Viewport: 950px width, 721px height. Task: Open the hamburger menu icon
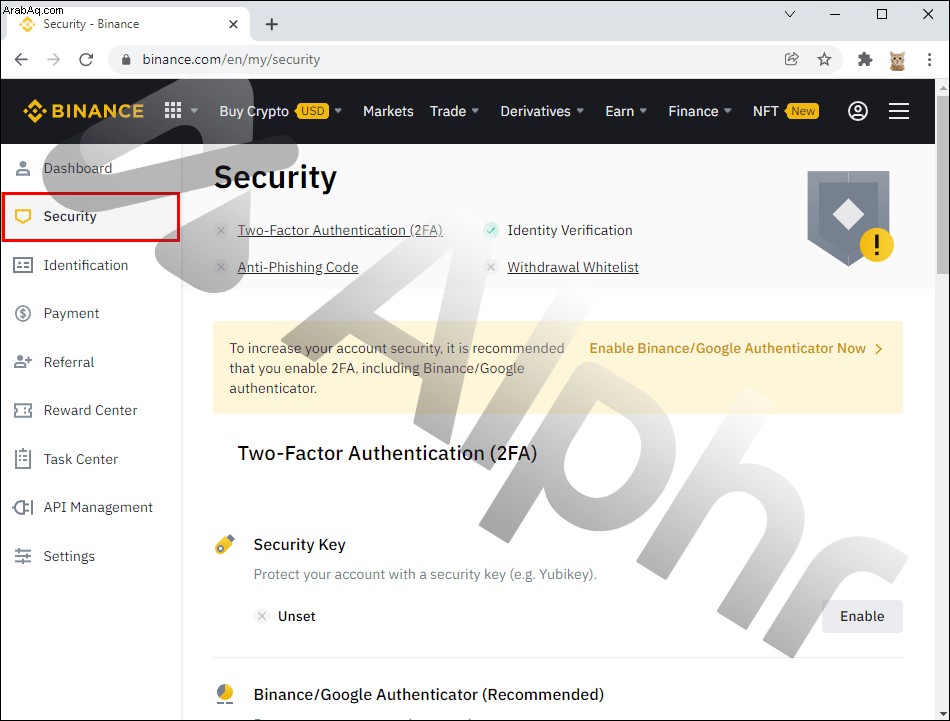(x=899, y=111)
